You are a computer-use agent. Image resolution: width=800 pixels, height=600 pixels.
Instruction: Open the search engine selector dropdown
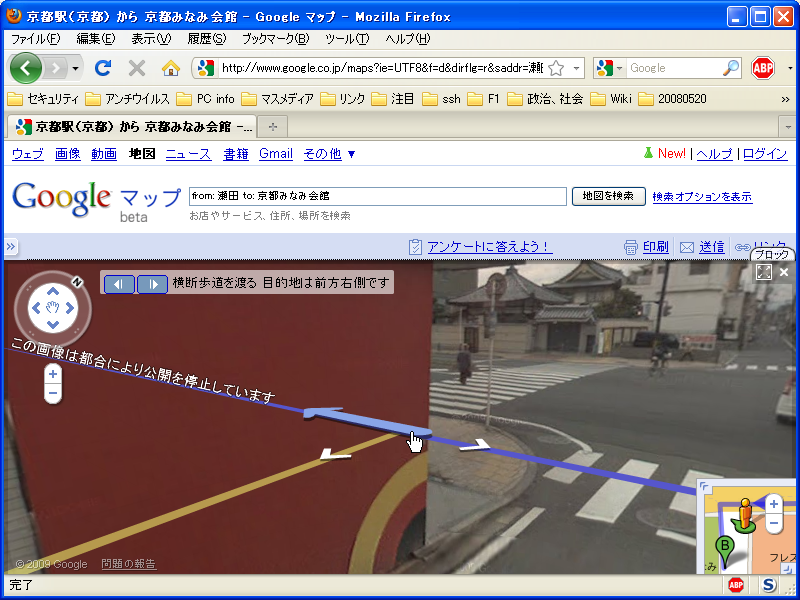tap(610, 68)
